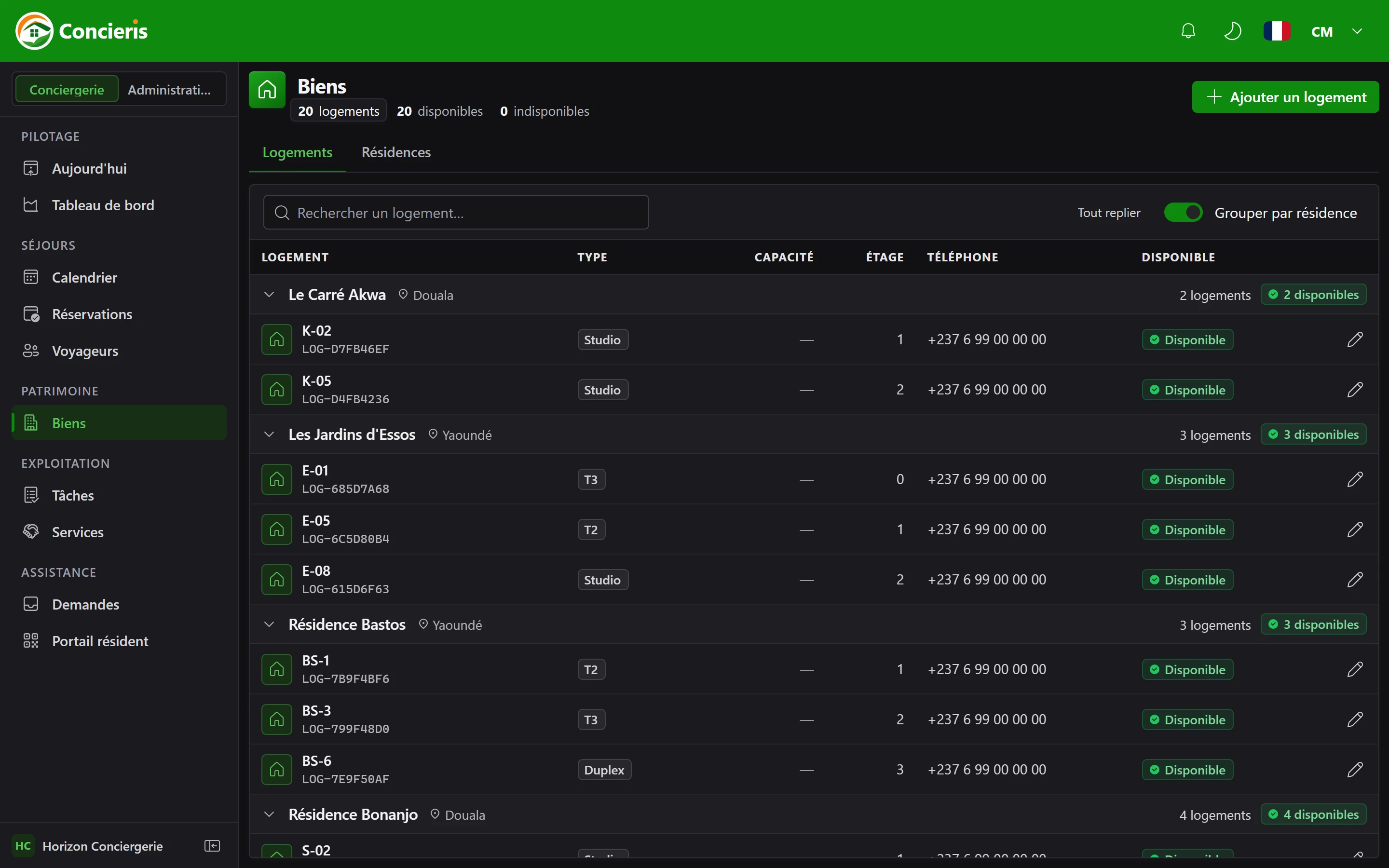Click edit pencil for BS-1
This screenshot has height=868, width=1389.
coord(1355,669)
